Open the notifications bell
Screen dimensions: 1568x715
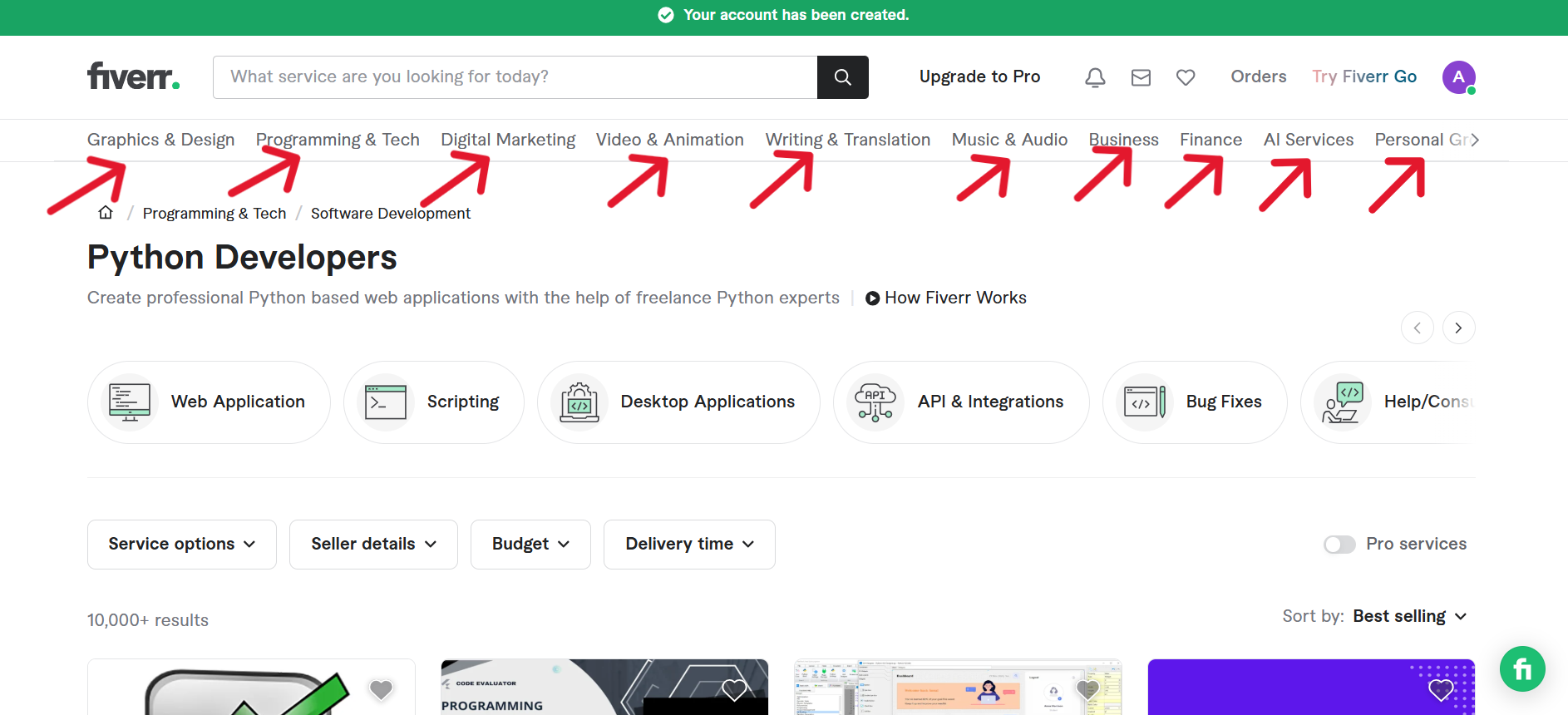coord(1095,77)
